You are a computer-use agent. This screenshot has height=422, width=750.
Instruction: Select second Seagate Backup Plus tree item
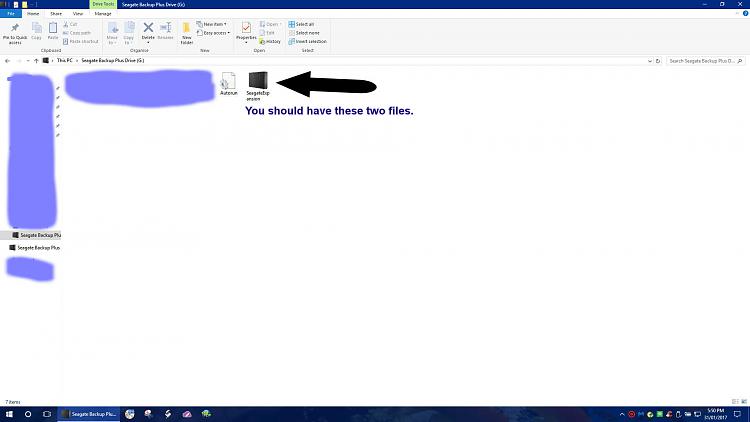[34, 248]
